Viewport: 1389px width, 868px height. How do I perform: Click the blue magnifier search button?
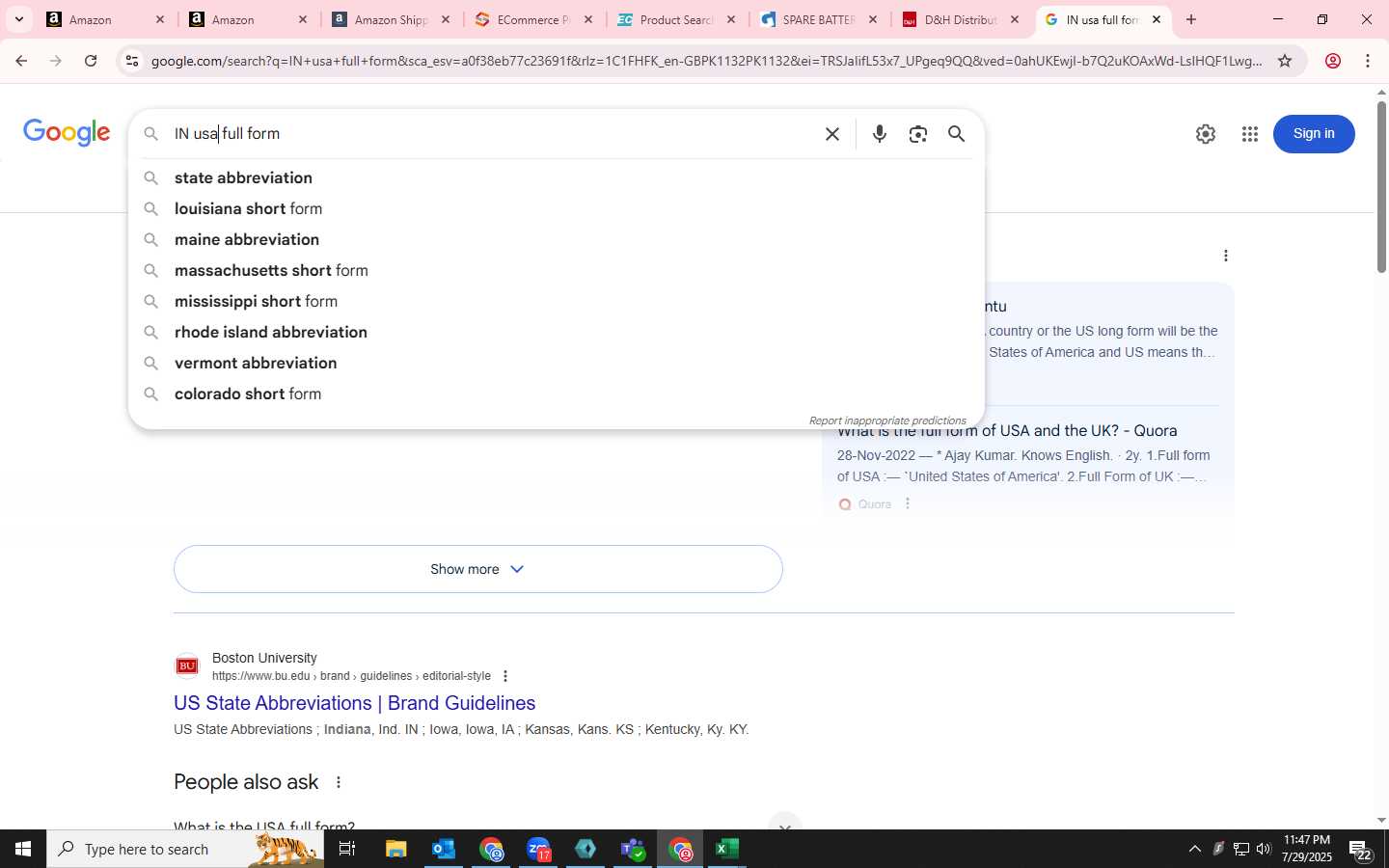click(956, 134)
